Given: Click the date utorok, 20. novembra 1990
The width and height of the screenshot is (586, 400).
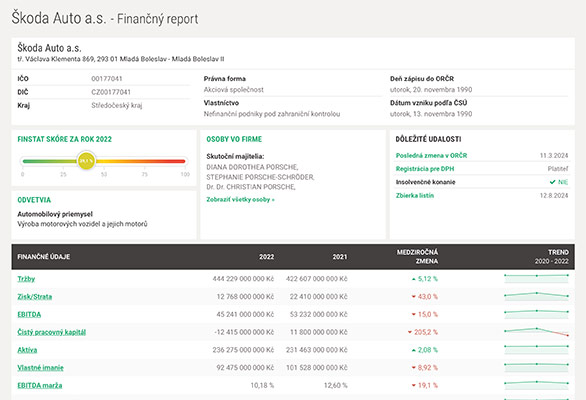Looking at the screenshot, I should (431, 90).
